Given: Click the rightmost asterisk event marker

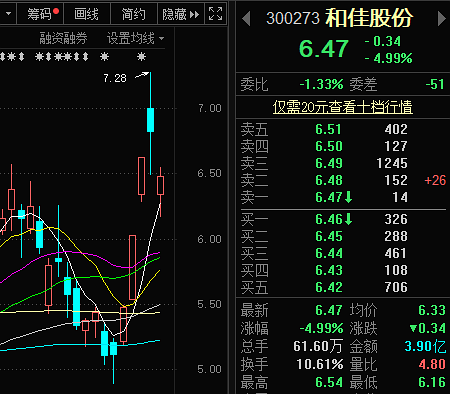Looking at the screenshot, I should tap(141, 57).
